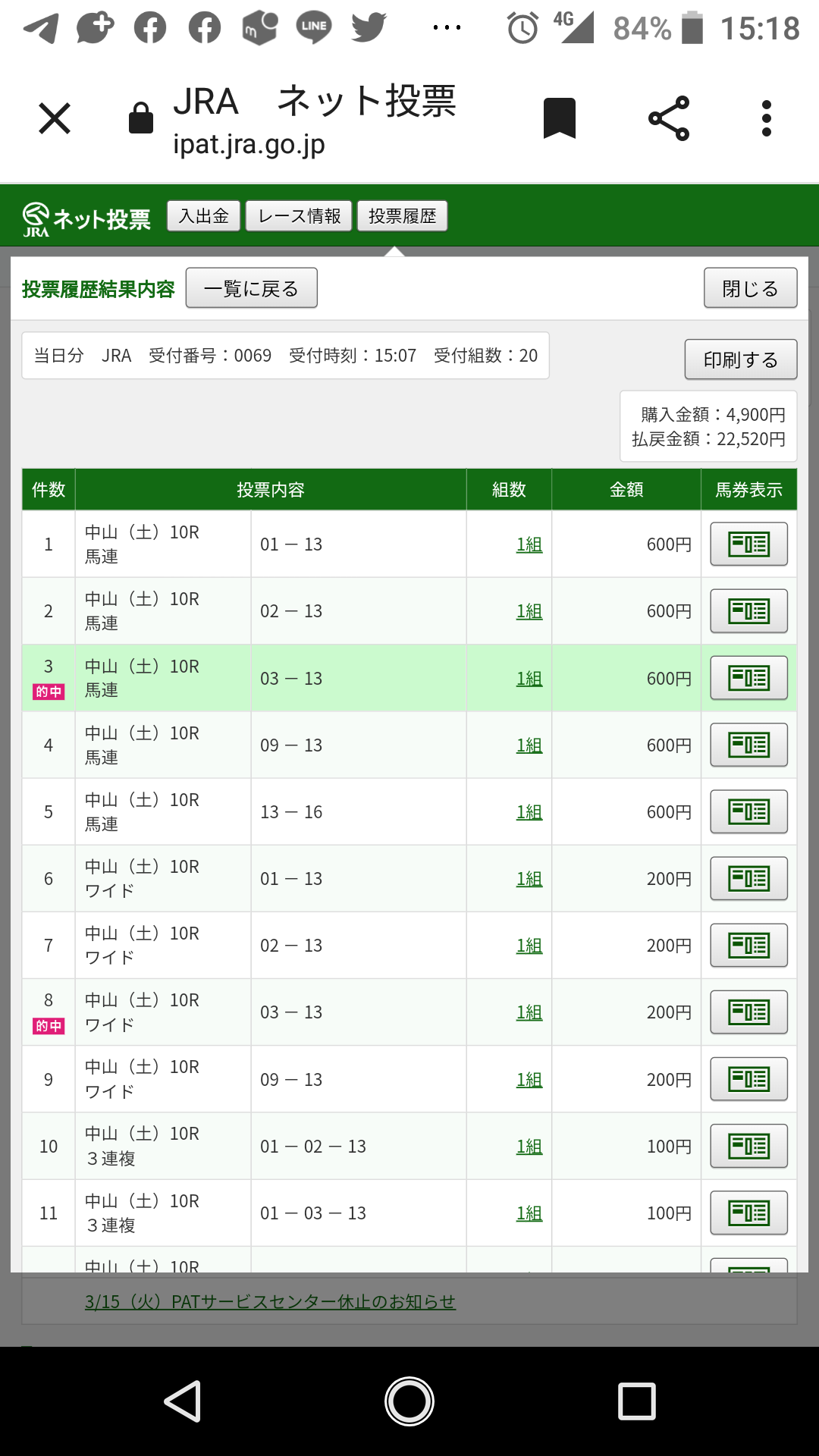
Task: Open 1組 link in row 2
Action: (x=529, y=611)
